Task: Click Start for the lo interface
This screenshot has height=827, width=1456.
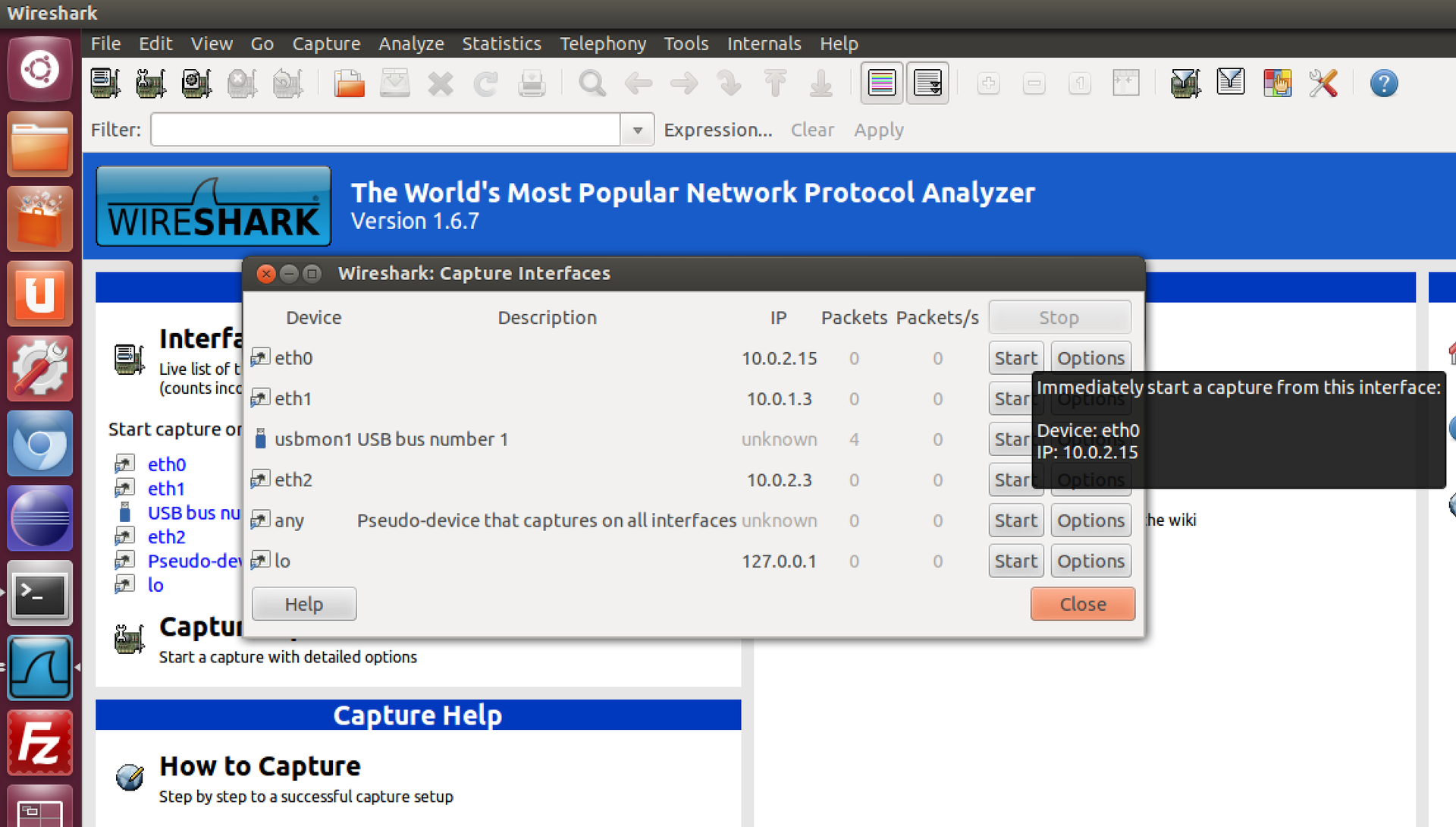Action: (1016, 561)
